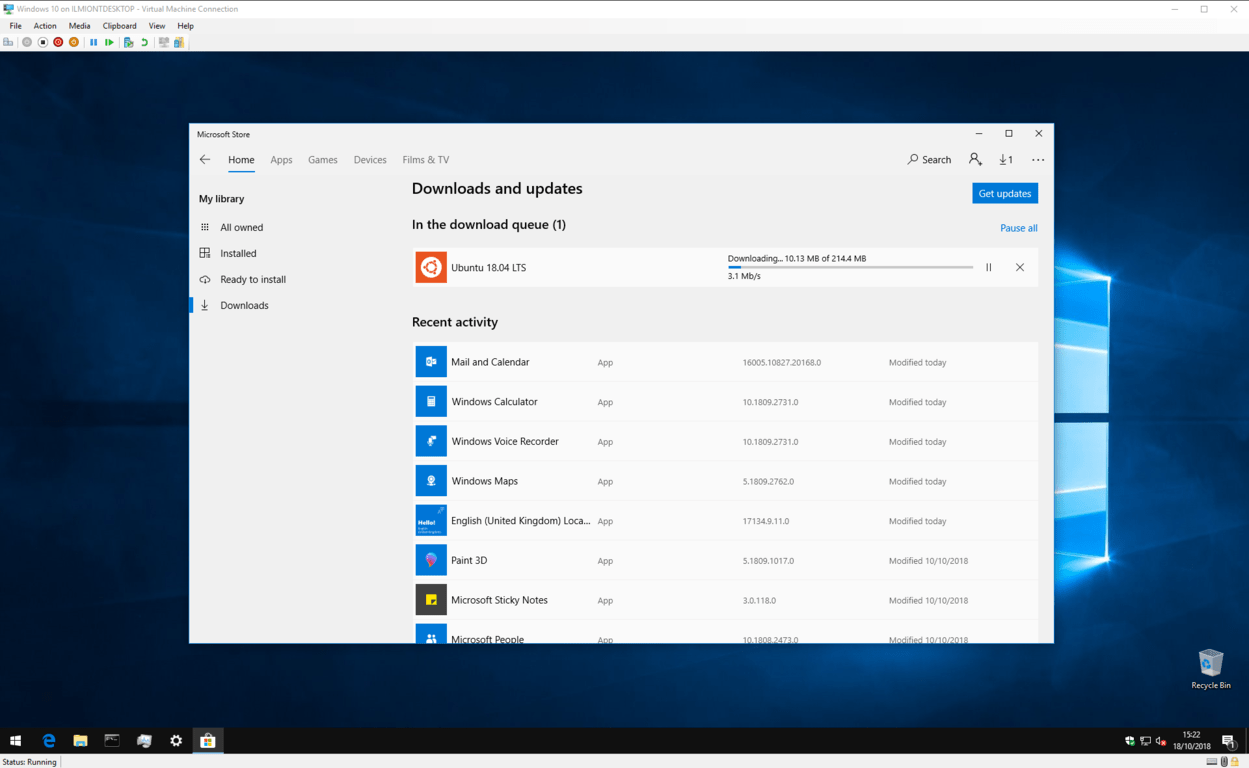
Task: Open the Store three-dots menu
Action: [1038, 160]
